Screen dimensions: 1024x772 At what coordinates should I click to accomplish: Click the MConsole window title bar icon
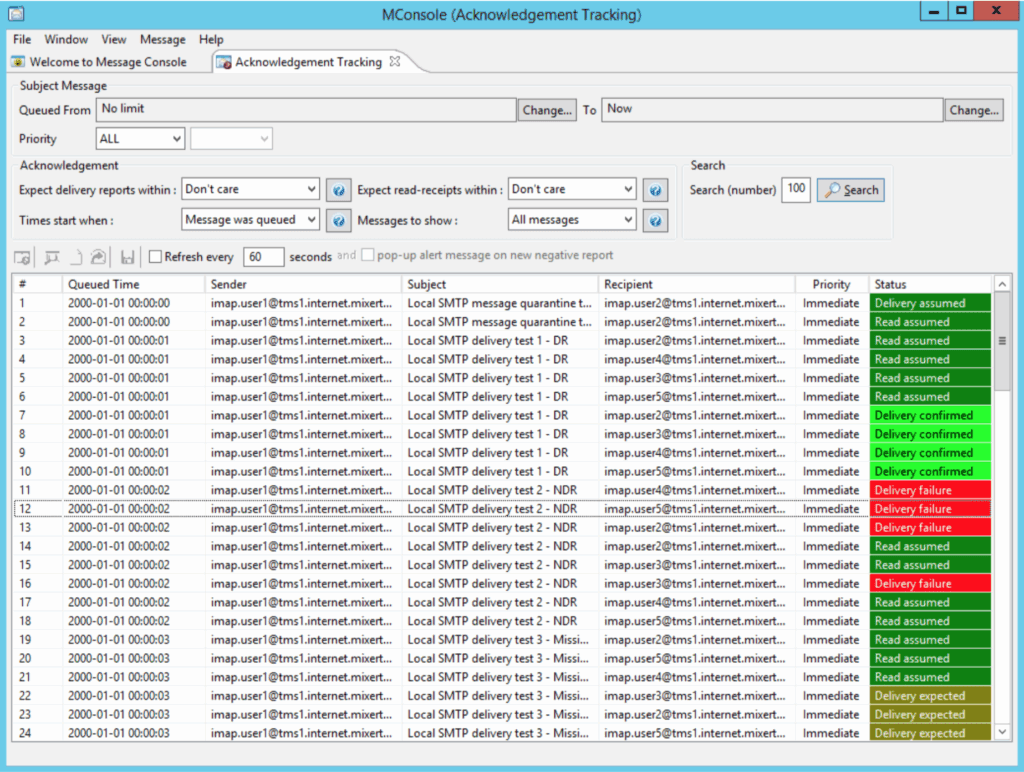pos(16,14)
